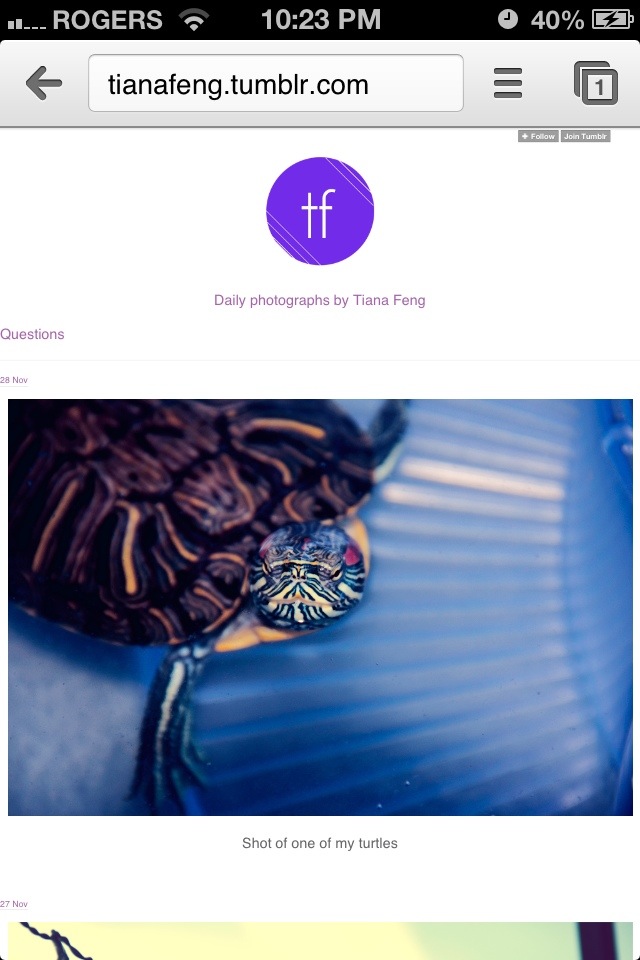The height and width of the screenshot is (960, 640).
Task: Open the turtle photograph
Action: coord(320,607)
